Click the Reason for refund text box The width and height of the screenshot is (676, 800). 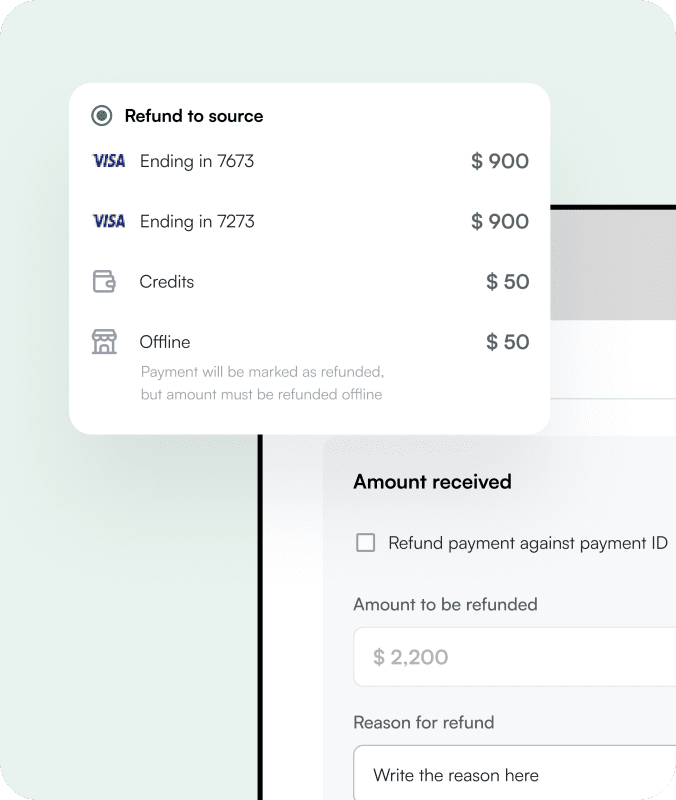click(515, 775)
